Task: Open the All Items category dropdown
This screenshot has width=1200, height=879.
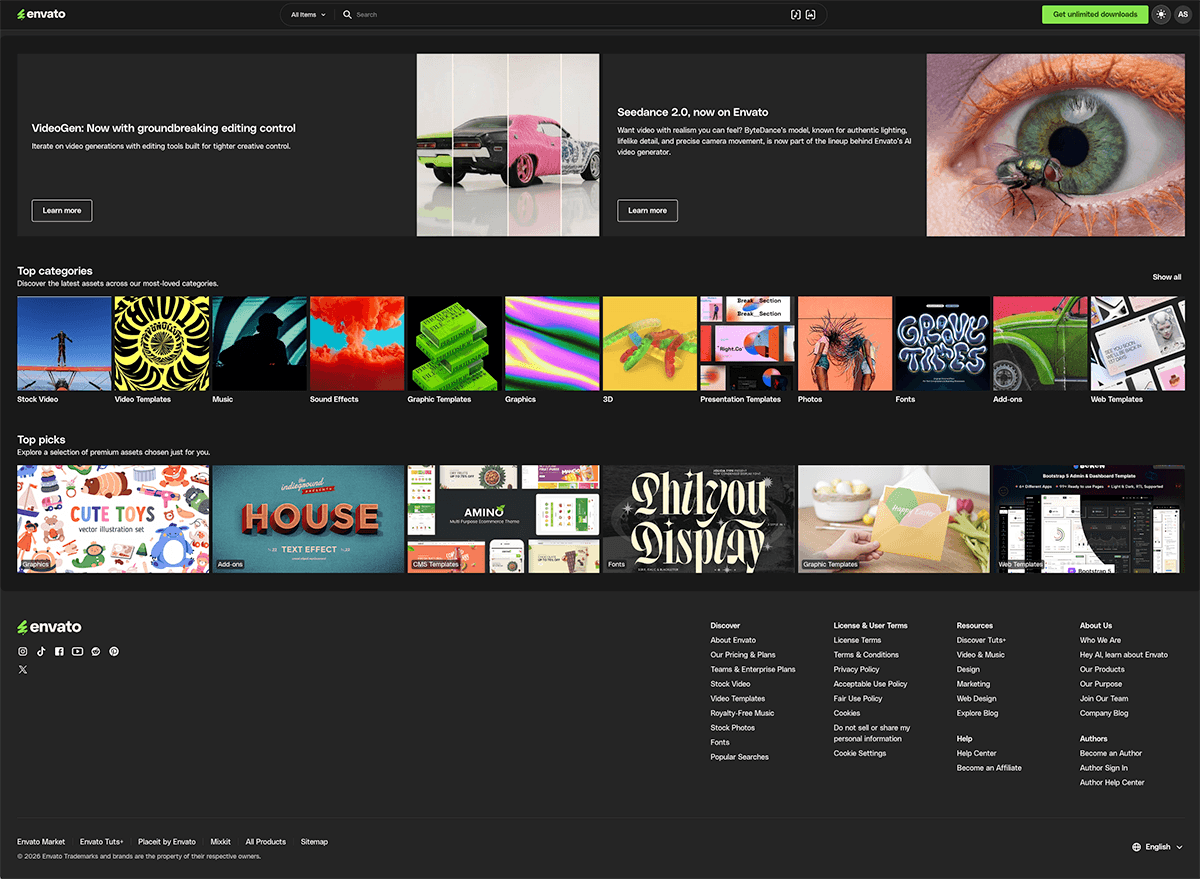Action: [x=308, y=15]
